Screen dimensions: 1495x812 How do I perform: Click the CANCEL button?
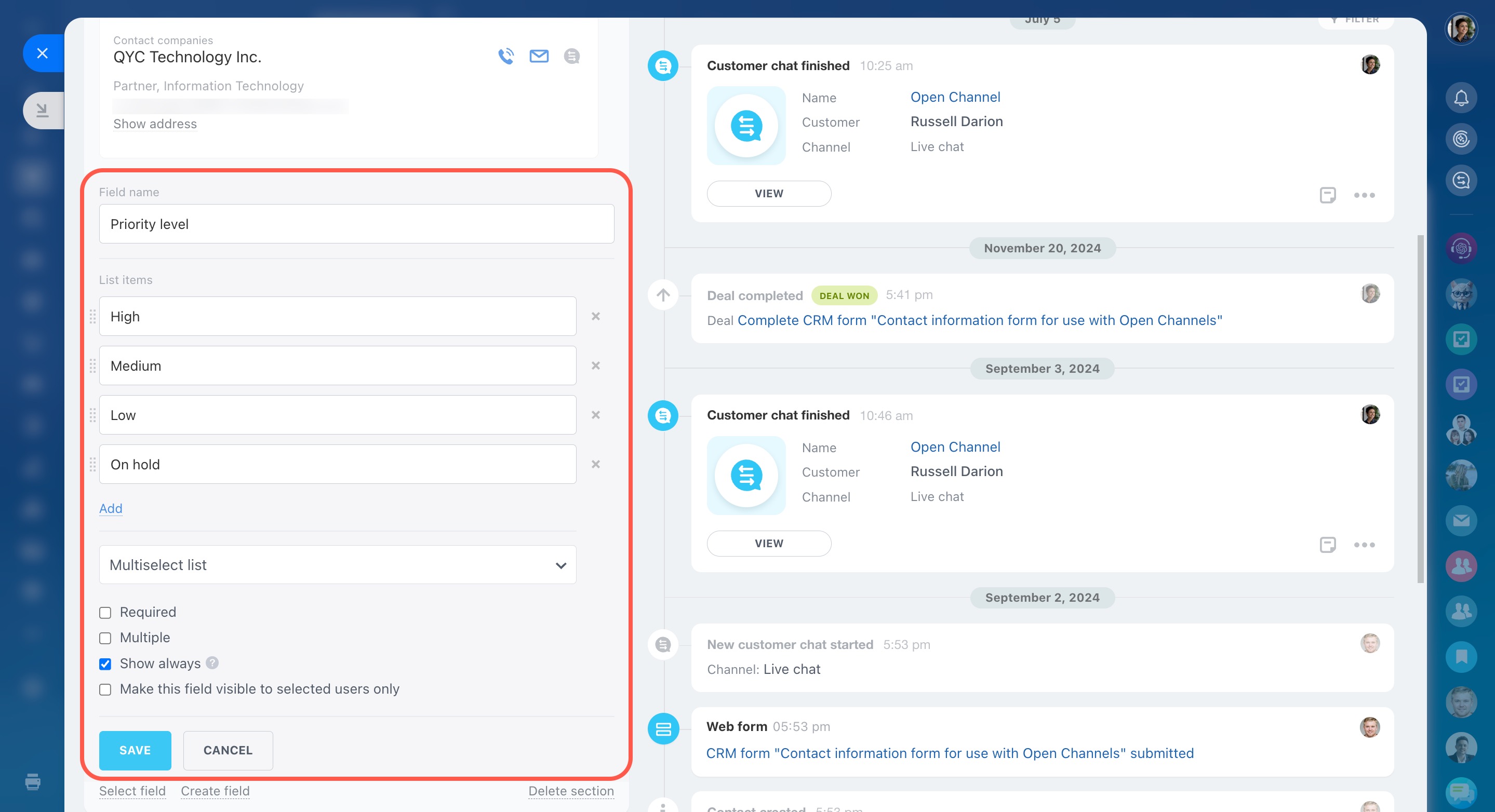(x=228, y=750)
